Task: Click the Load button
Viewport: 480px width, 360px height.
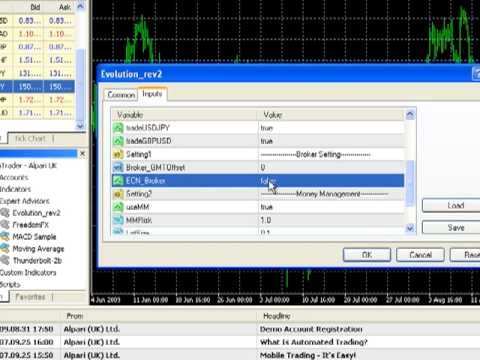Action: click(451, 205)
